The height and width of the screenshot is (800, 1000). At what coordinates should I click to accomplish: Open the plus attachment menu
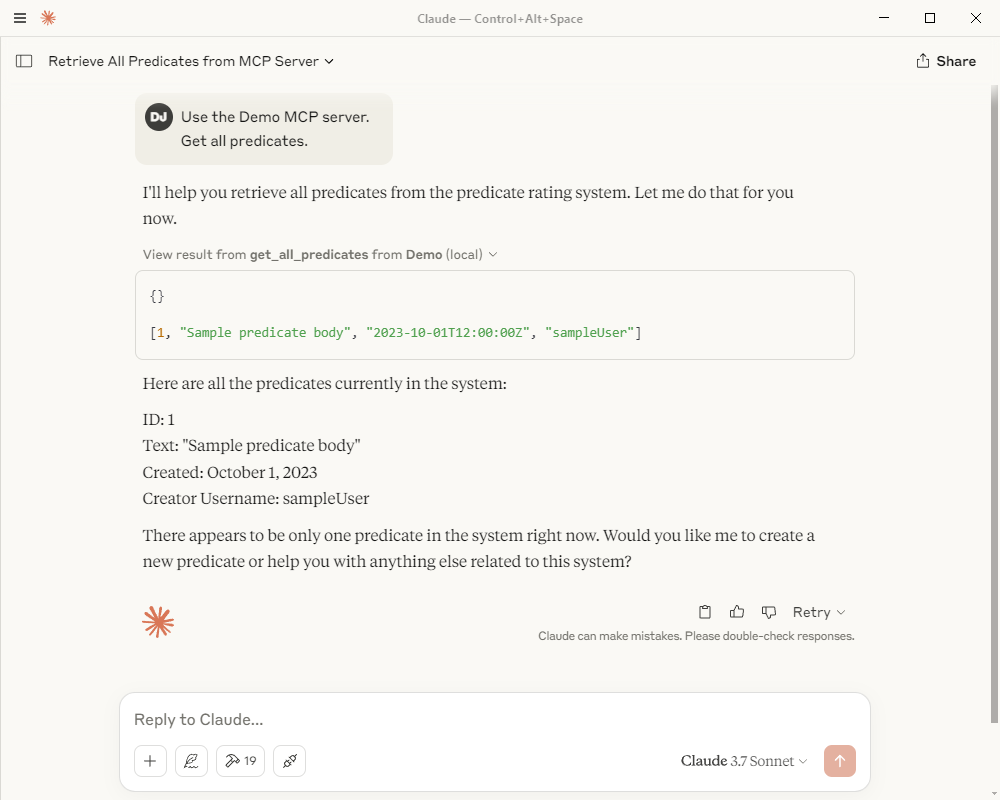(x=151, y=760)
